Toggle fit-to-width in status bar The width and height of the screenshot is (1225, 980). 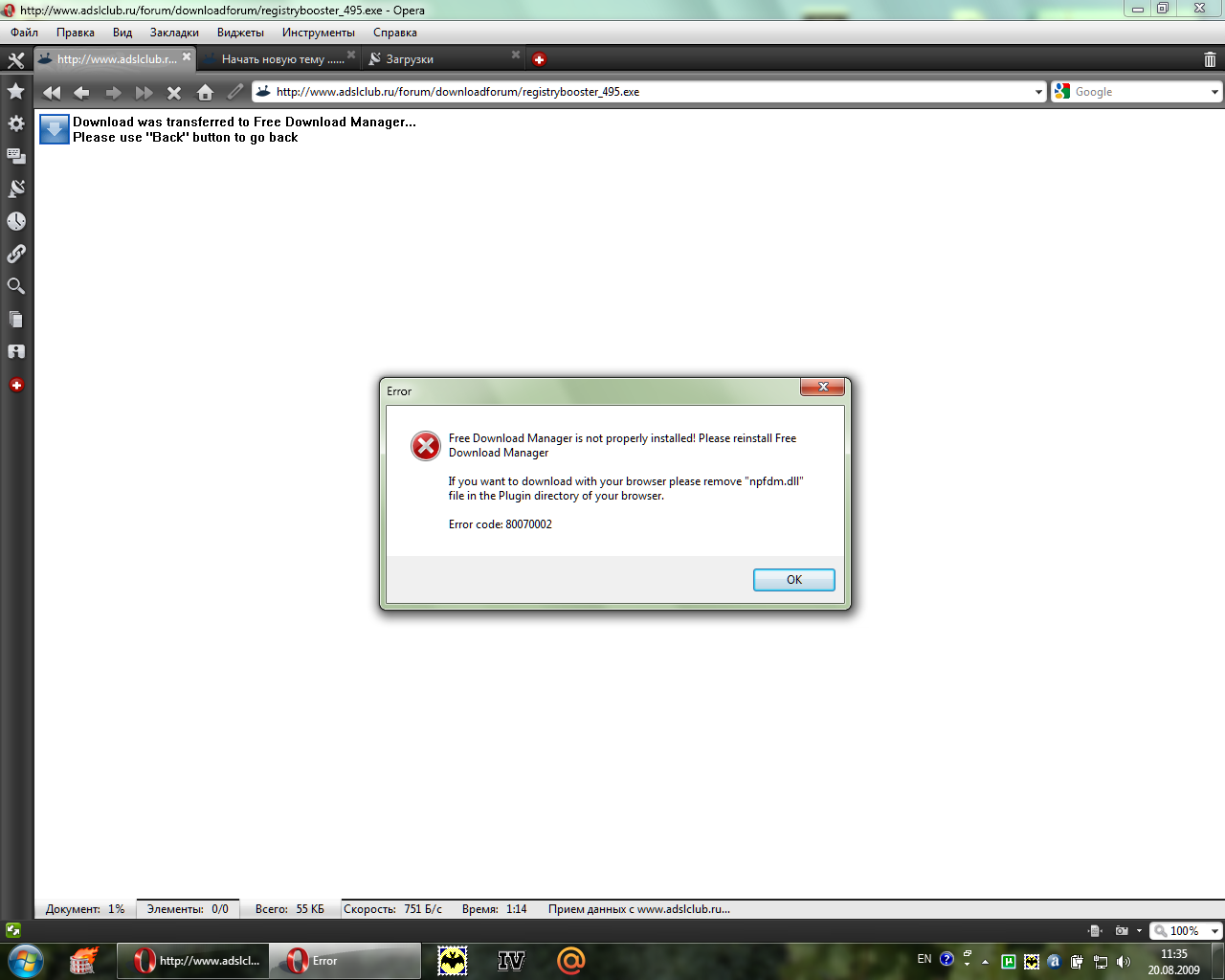pyautogui.click(x=1095, y=931)
